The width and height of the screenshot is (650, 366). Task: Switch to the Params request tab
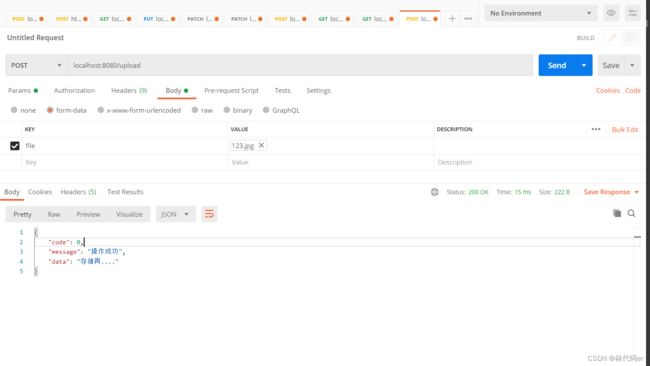tap(23, 90)
